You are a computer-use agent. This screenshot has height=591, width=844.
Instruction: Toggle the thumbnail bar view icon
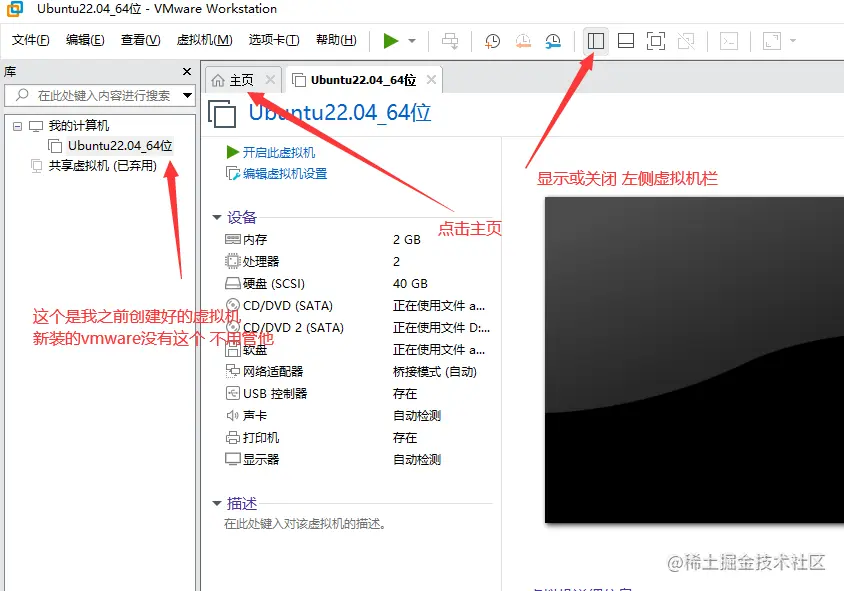pos(625,41)
